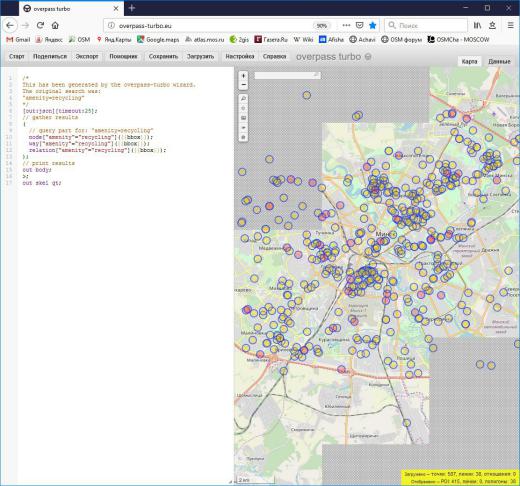Toggle the bookmark star for this page

(373, 25)
